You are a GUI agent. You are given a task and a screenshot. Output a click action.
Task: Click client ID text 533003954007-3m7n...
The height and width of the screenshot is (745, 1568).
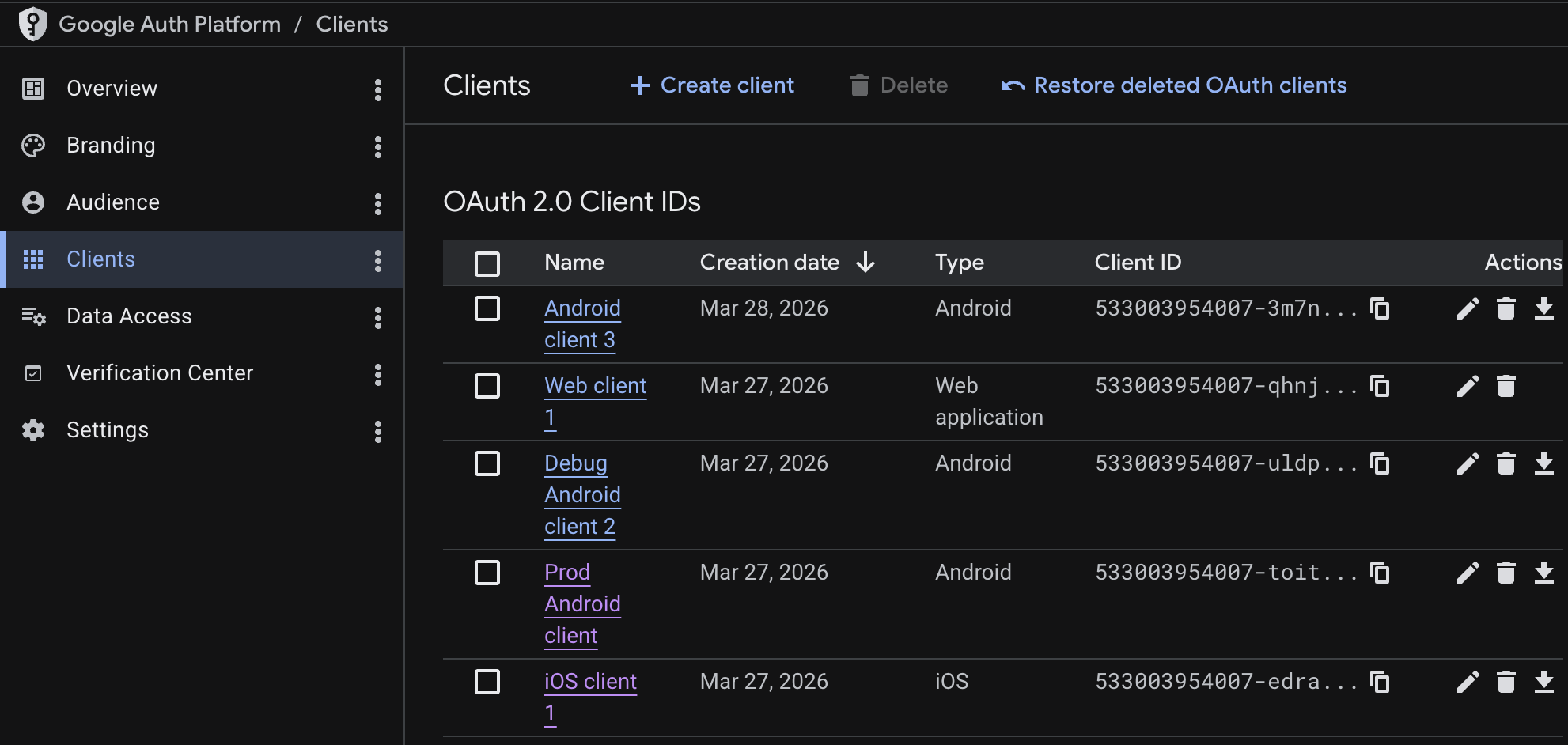(1226, 308)
